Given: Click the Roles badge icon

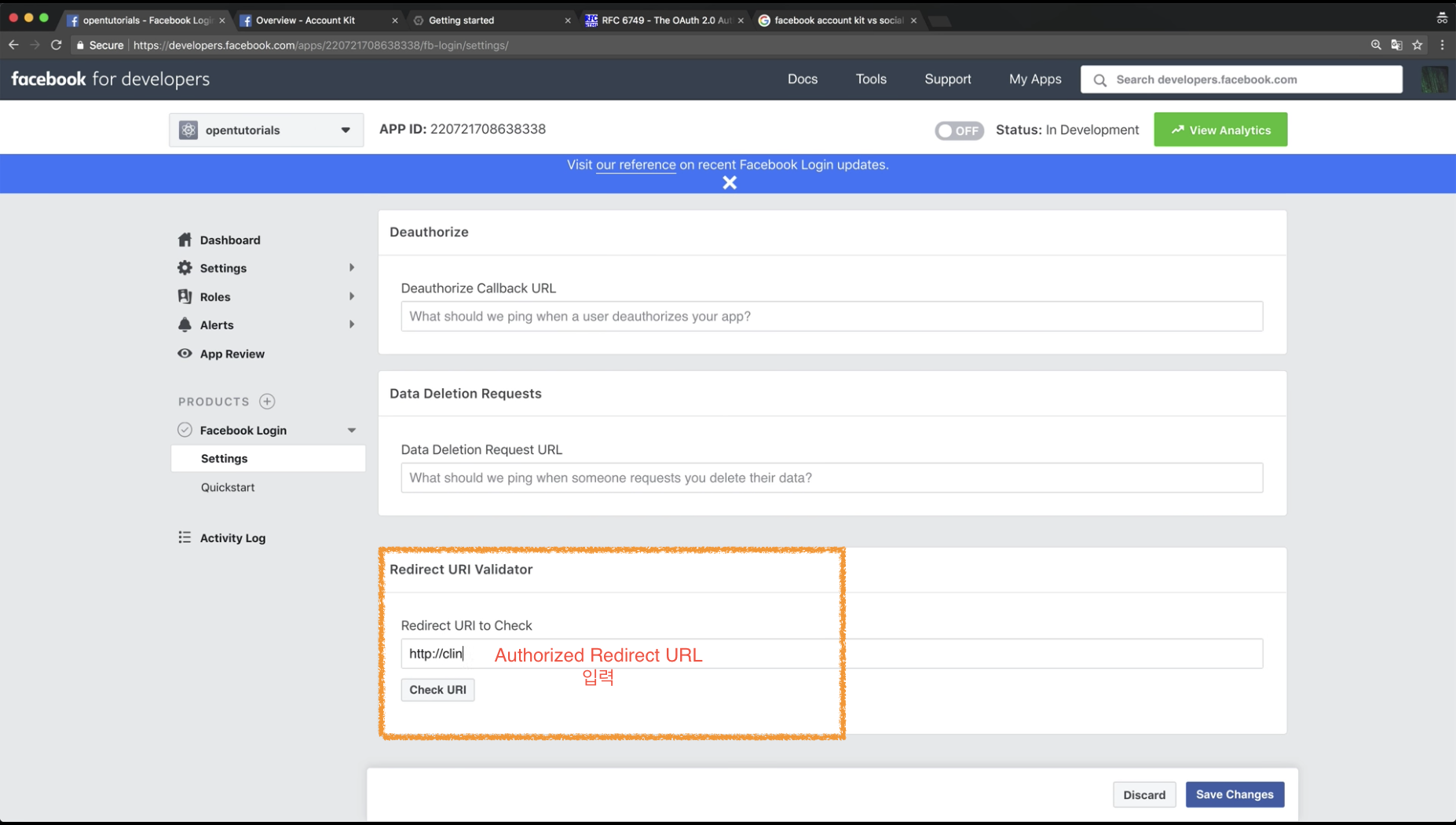Looking at the screenshot, I should 185,296.
